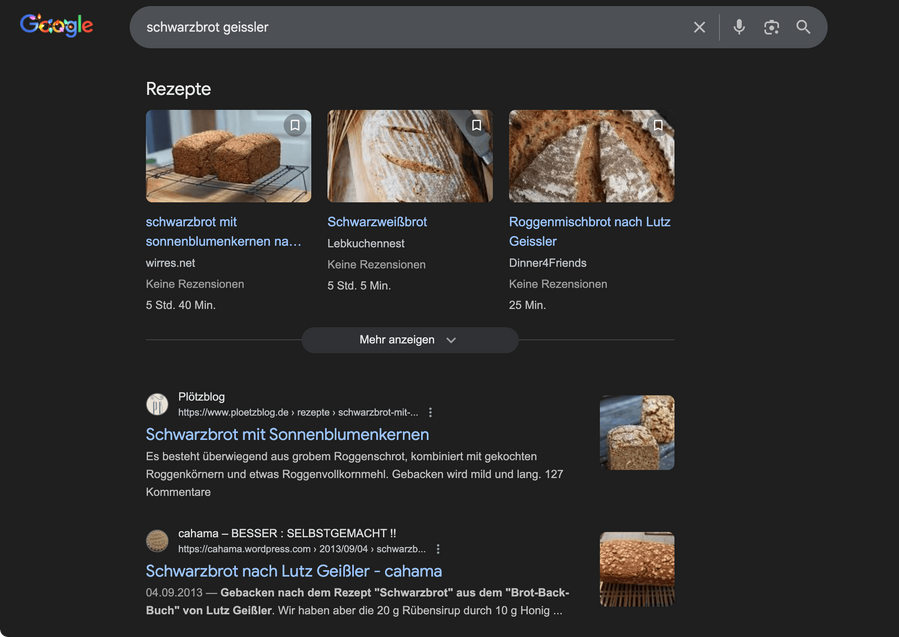Viewport: 899px width, 637px height.
Task: Click the Plötzblog site favicon
Action: pyautogui.click(x=157, y=403)
